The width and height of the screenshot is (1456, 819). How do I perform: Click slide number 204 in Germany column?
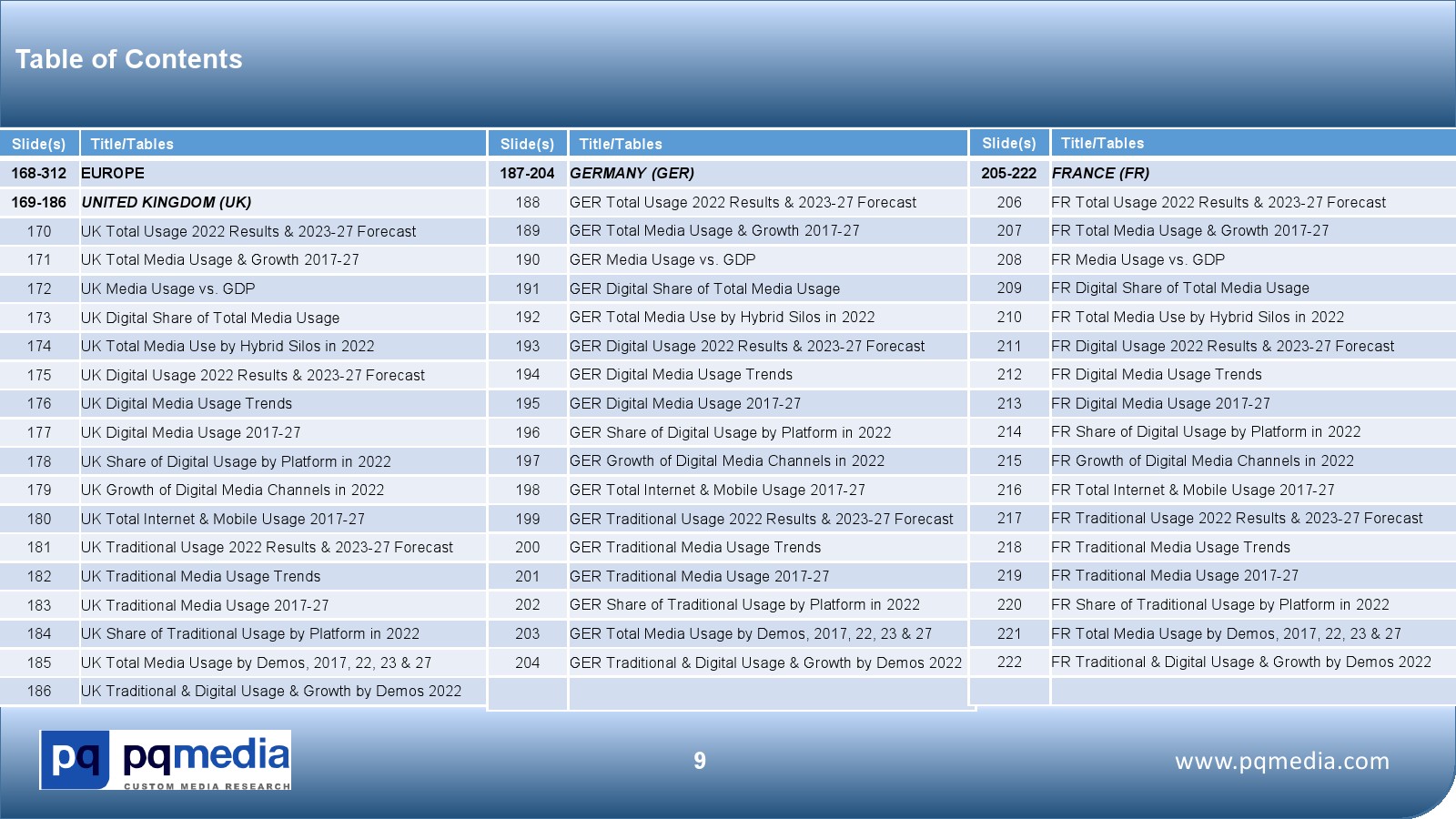coord(528,662)
